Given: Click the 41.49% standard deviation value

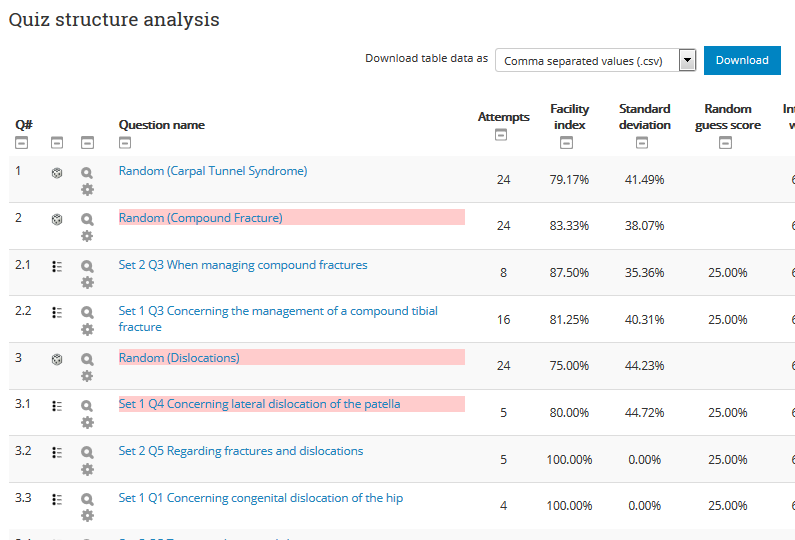Looking at the screenshot, I should click(x=644, y=179).
